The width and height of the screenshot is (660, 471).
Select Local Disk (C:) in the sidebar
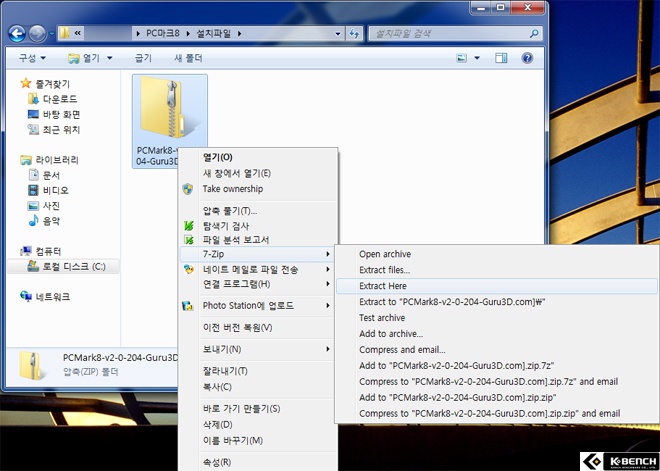tap(63, 266)
